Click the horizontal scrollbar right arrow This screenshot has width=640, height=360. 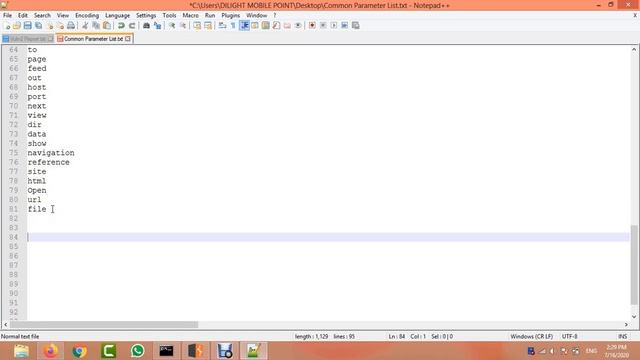click(626, 324)
